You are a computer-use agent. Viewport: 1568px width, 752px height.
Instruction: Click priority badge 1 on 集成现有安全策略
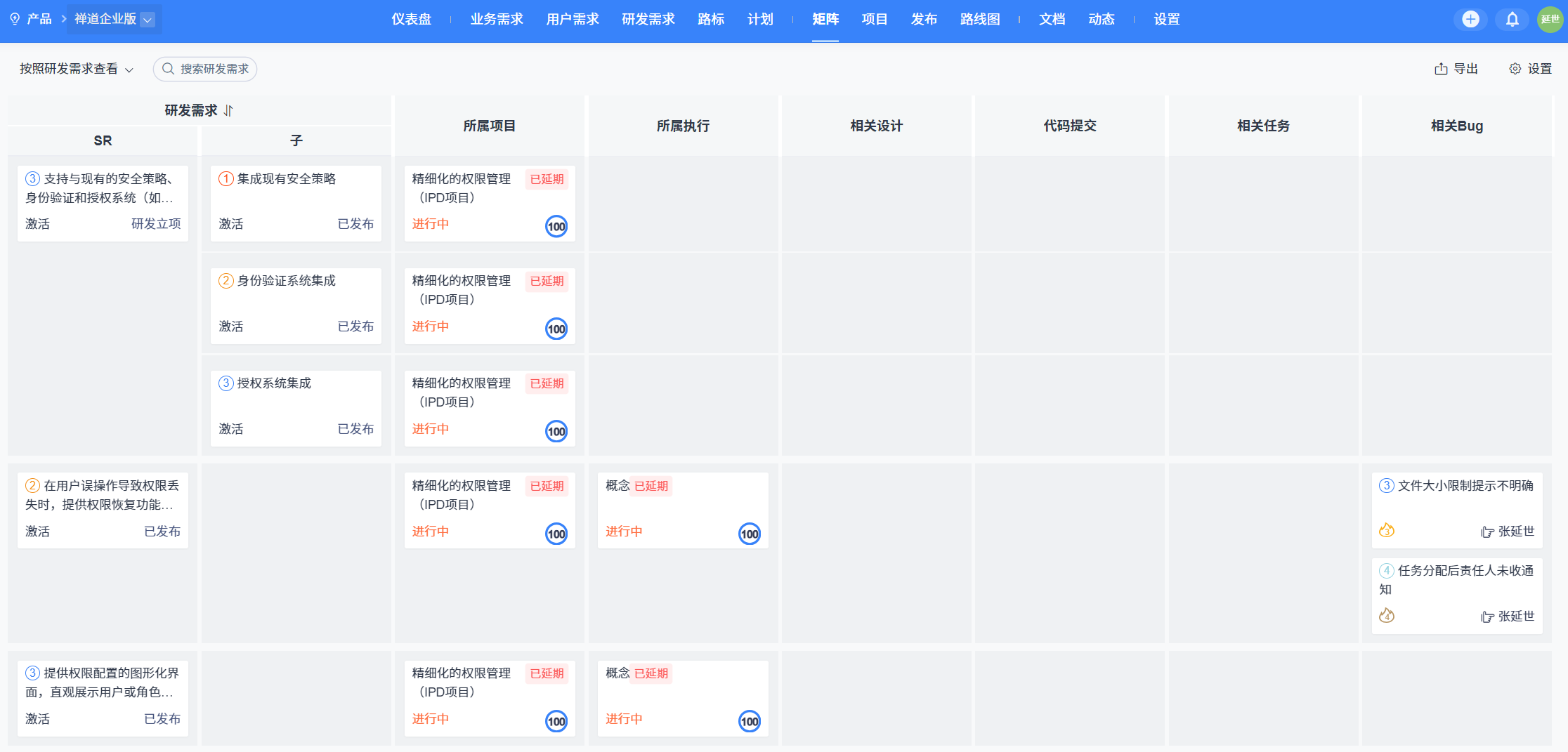(x=226, y=179)
